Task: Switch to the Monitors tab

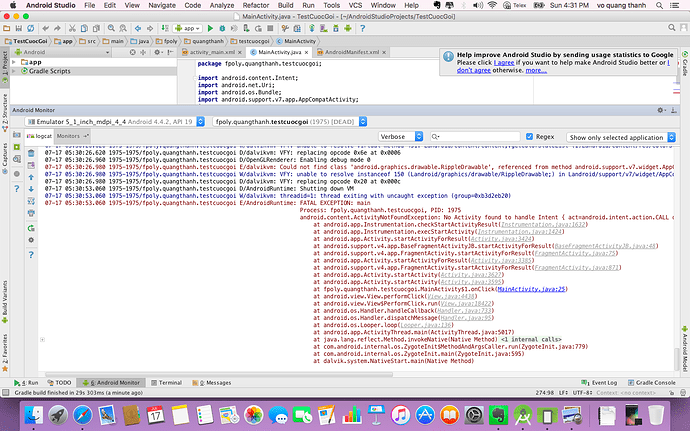Action: [73, 136]
